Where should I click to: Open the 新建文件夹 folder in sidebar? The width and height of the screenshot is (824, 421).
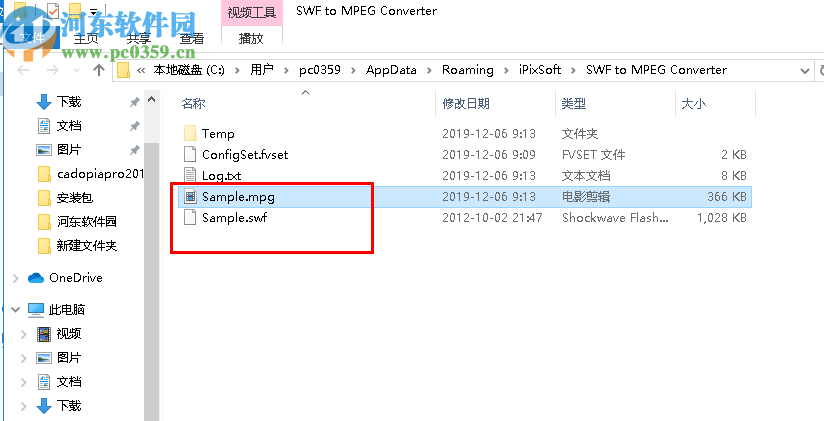pos(86,245)
